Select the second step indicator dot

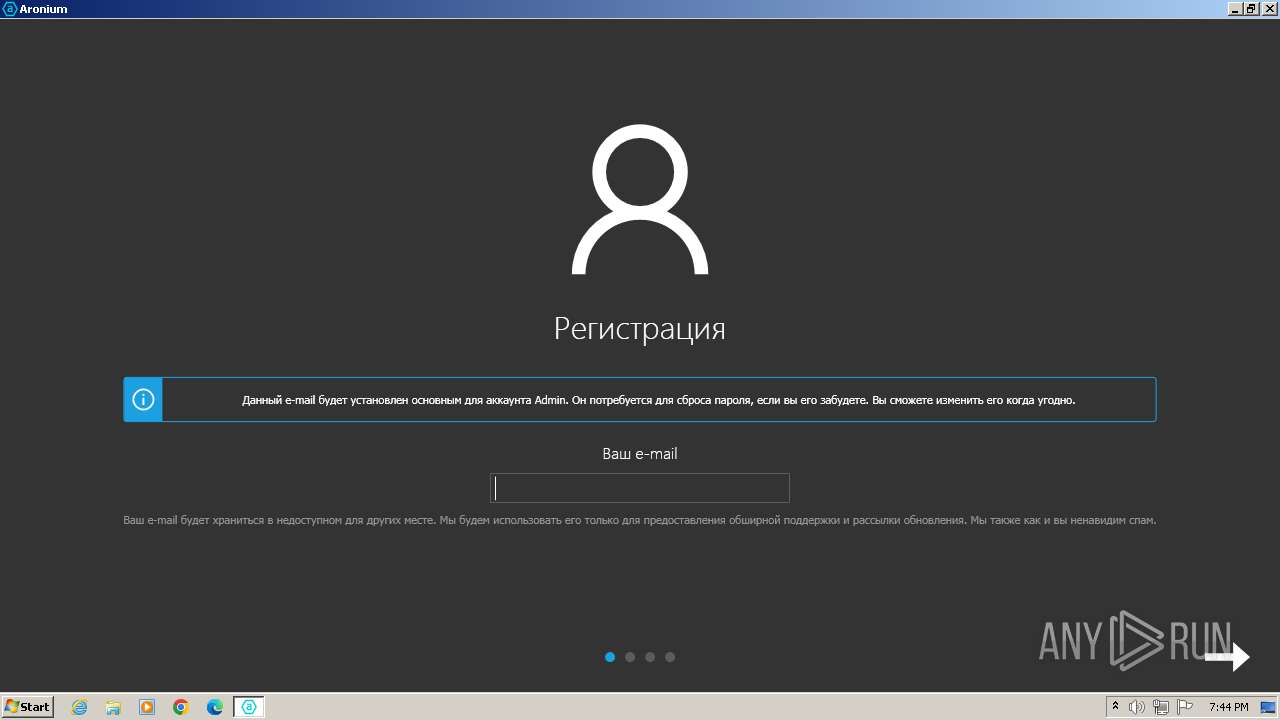(630, 657)
